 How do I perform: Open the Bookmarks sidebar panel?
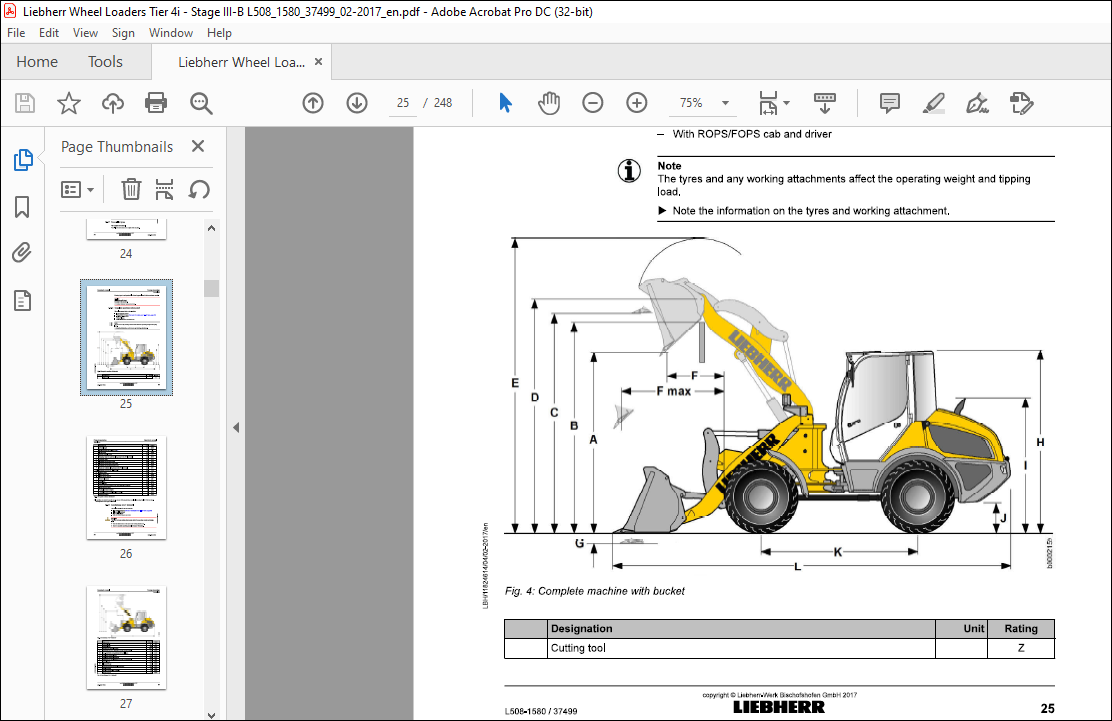click(22, 207)
